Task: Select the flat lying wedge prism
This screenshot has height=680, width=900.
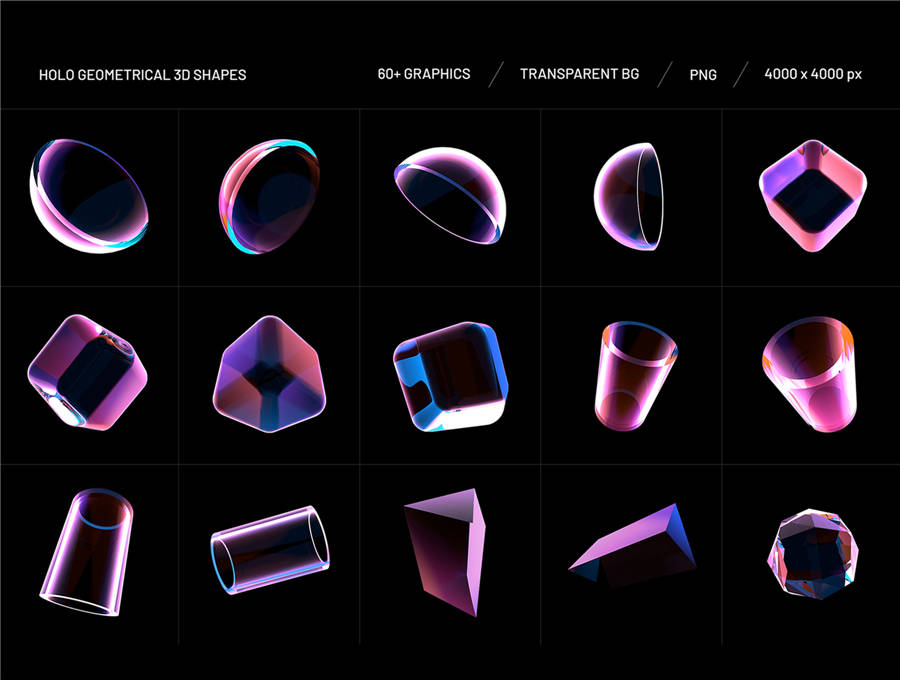Action: tap(633, 546)
